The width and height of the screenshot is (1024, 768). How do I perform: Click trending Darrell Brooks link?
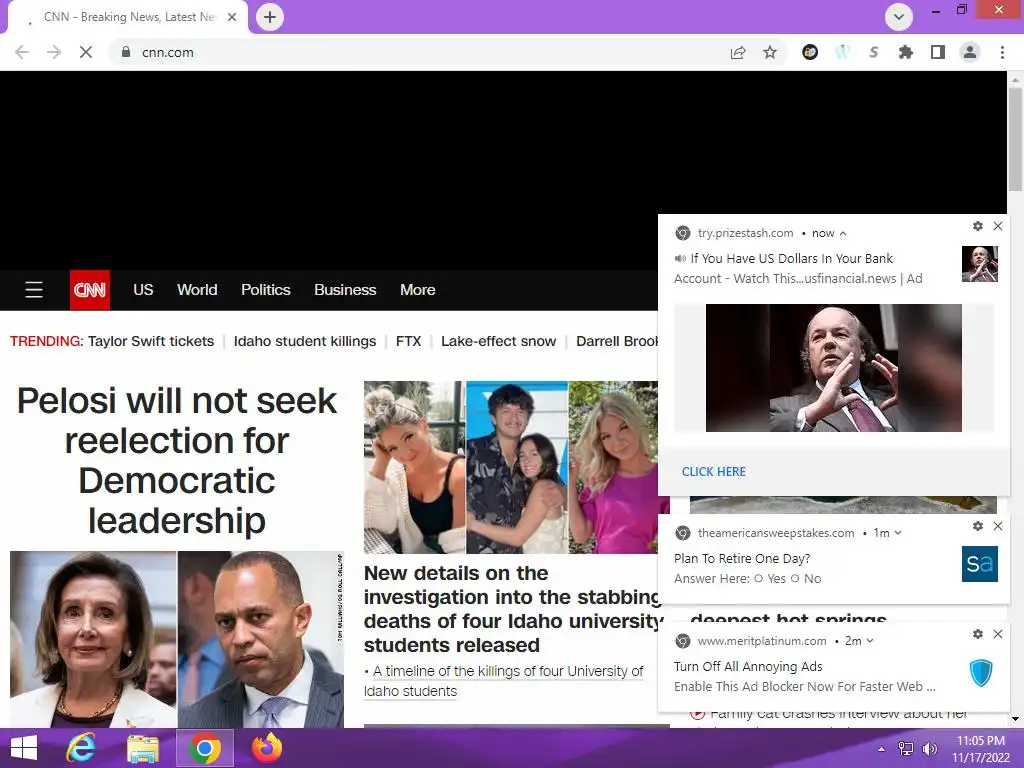(x=616, y=342)
